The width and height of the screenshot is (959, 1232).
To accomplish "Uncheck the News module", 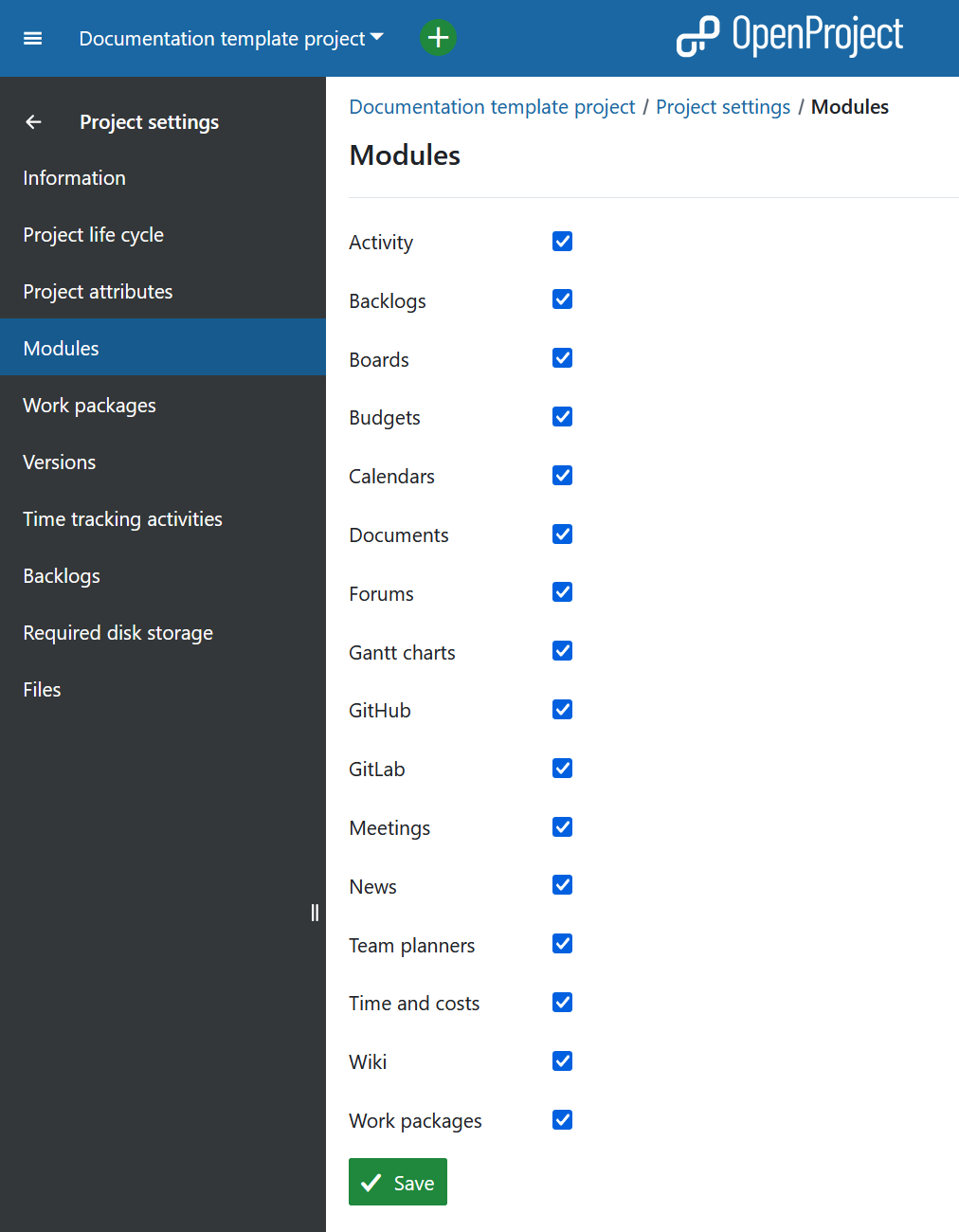I will click(x=563, y=885).
